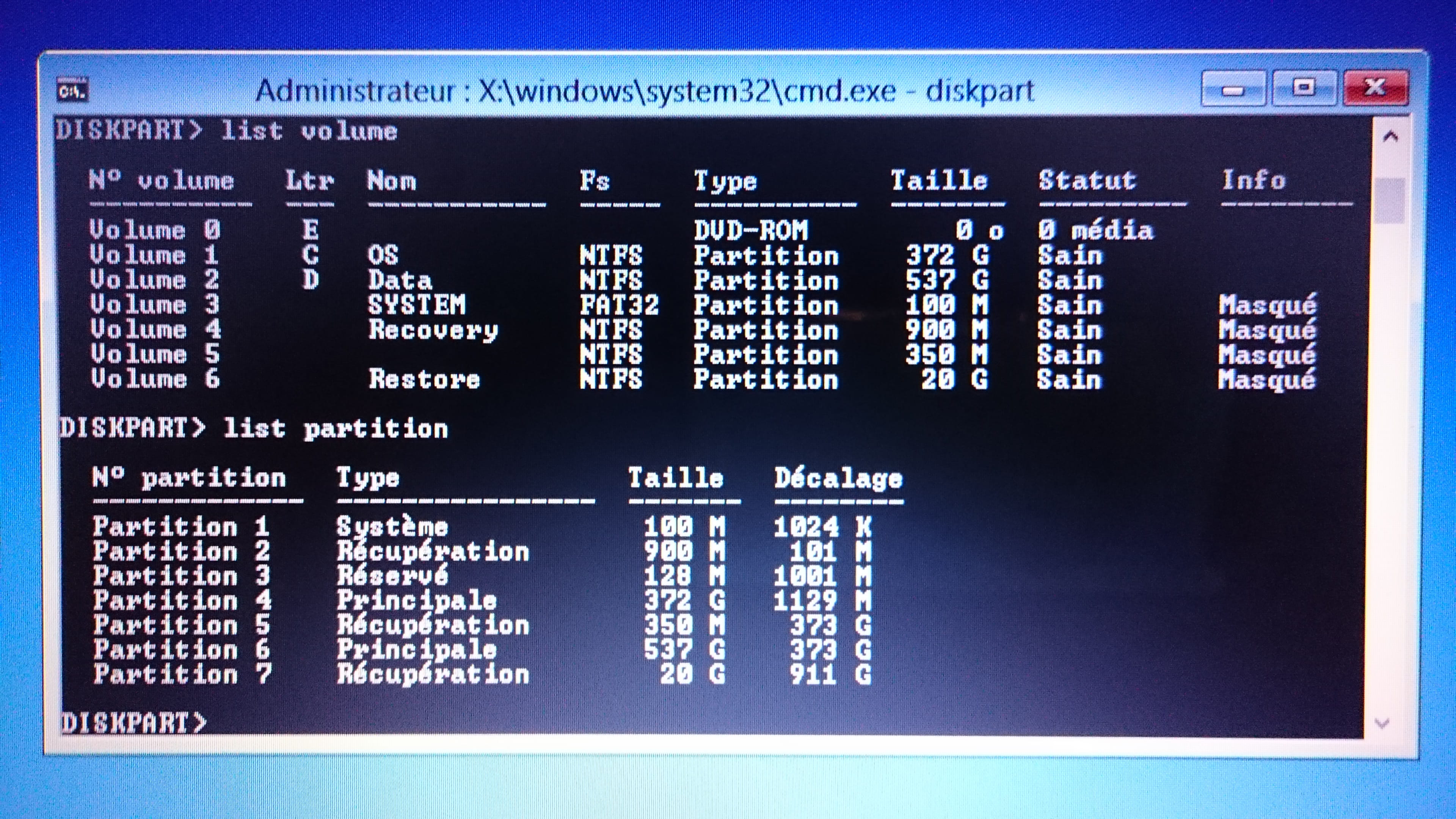
Task: Click the '1024 K' offset value
Action: click(822, 527)
